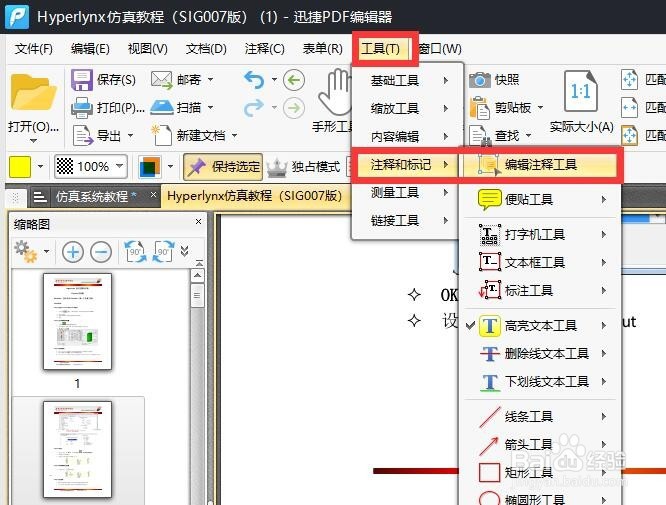
Task: Expand New Document (新建文档) dropdown arrow
Action: click(234, 136)
